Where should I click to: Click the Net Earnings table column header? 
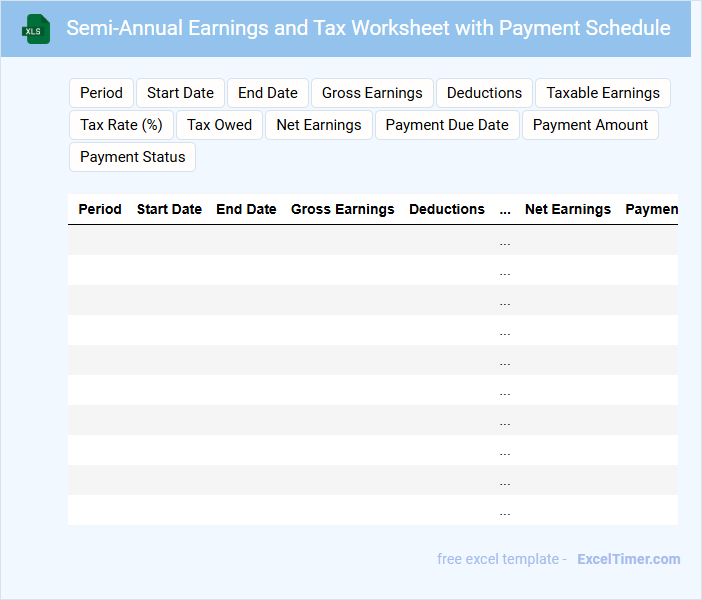568,209
